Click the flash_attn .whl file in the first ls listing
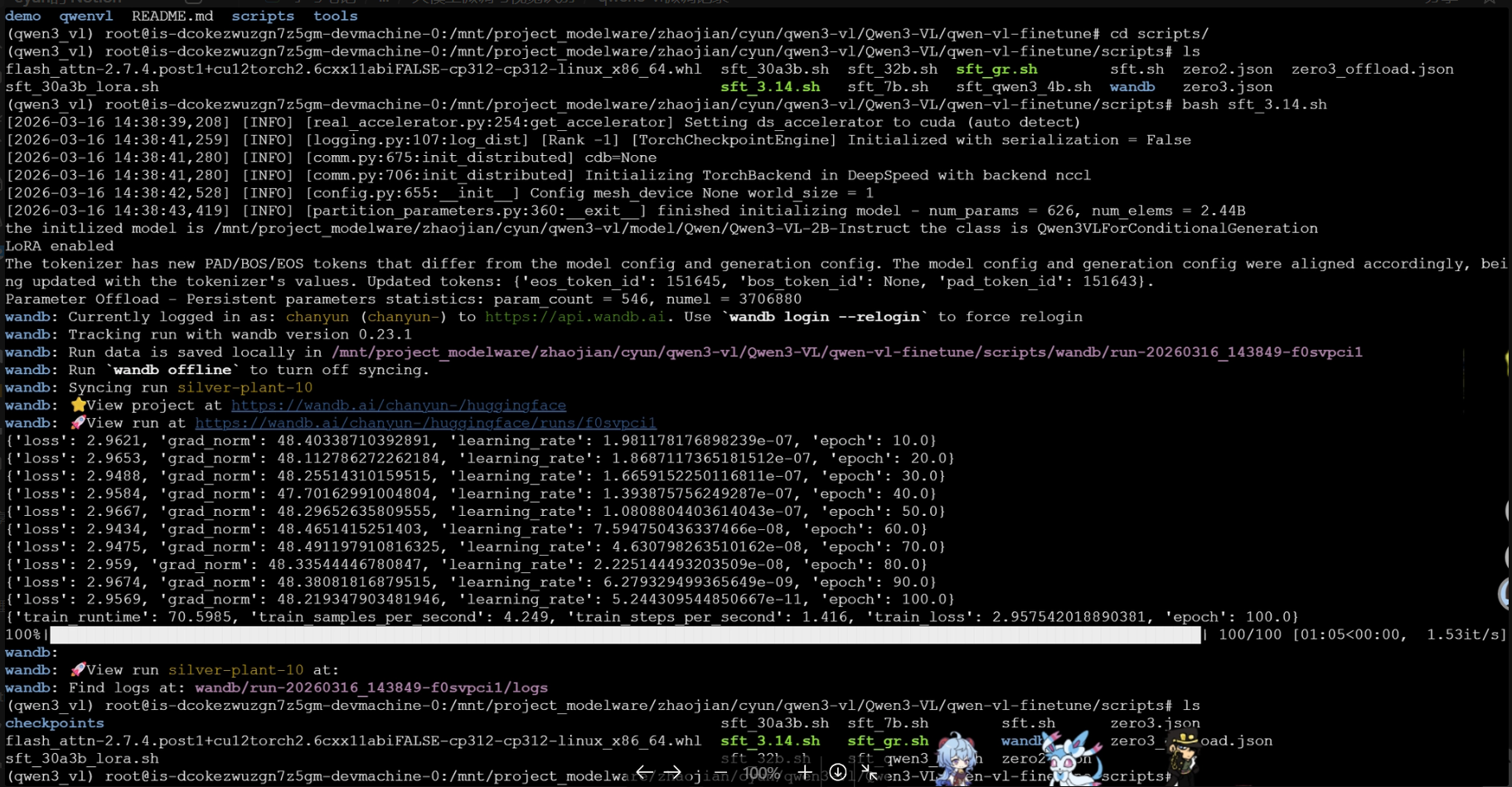Image resolution: width=1512 pixels, height=787 pixels. coord(353,69)
